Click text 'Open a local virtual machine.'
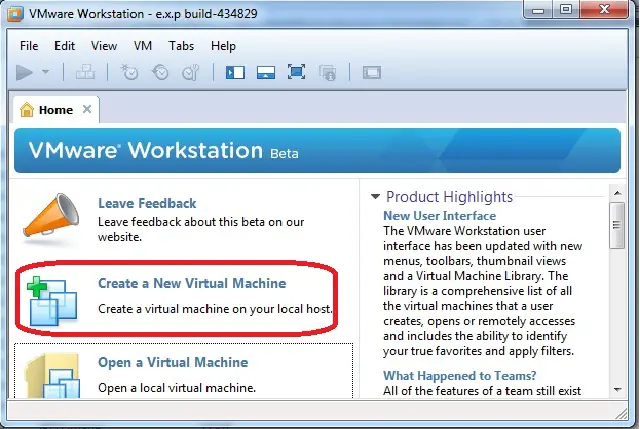The width and height of the screenshot is (640, 429). point(177,388)
